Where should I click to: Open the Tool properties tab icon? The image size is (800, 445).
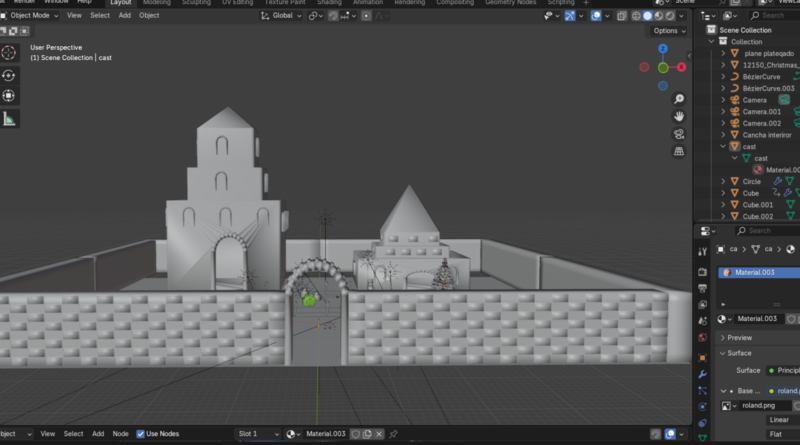coord(703,250)
